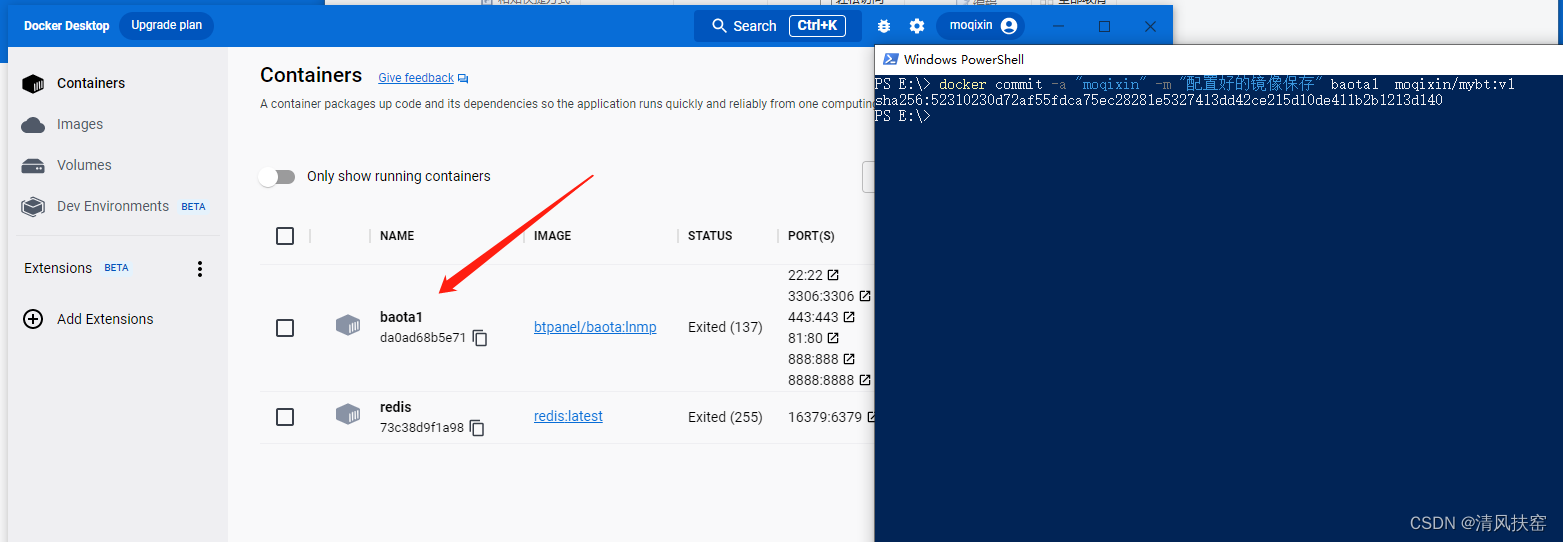Open troubleshoot via the bug icon
This screenshot has height=542, width=1563.
click(883, 26)
